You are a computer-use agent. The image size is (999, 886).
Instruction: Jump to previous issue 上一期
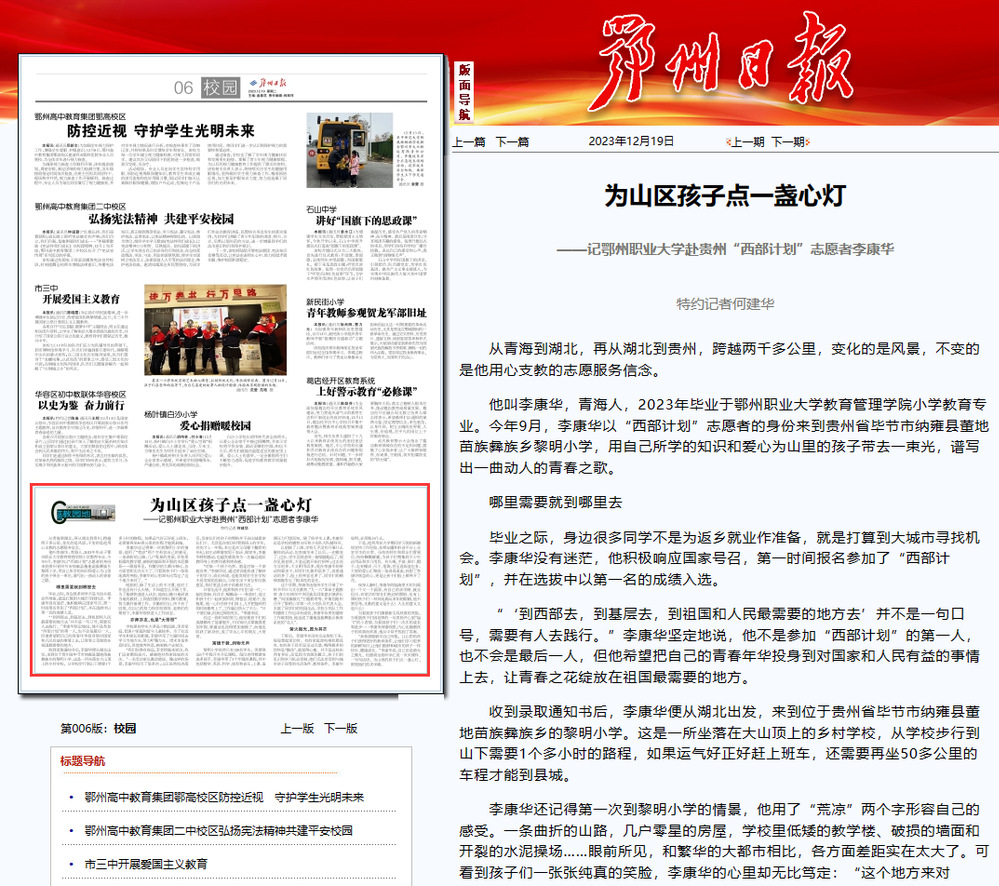point(747,141)
